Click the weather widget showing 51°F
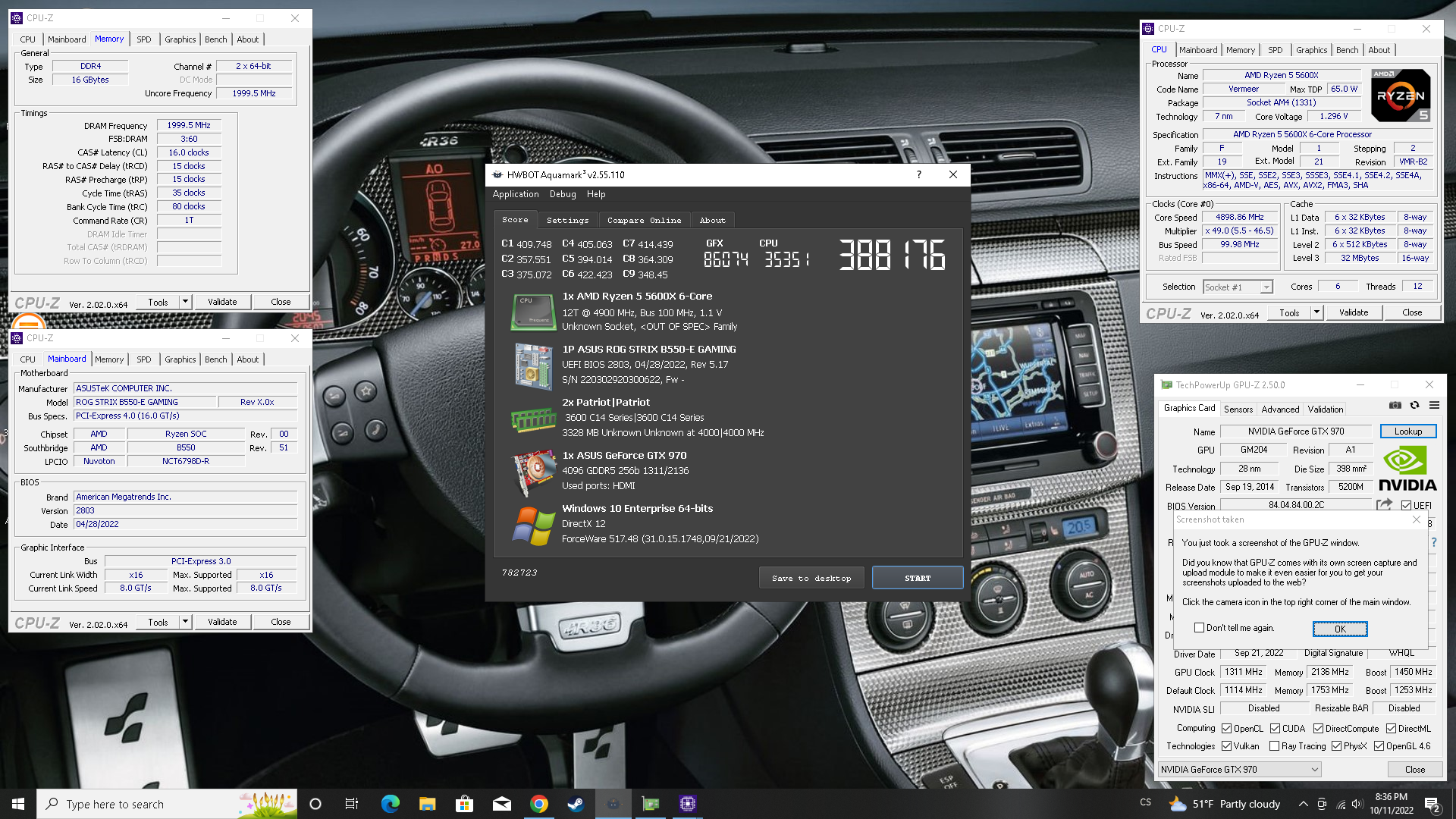Image resolution: width=1456 pixels, height=819 pixels. point(1224,804)
